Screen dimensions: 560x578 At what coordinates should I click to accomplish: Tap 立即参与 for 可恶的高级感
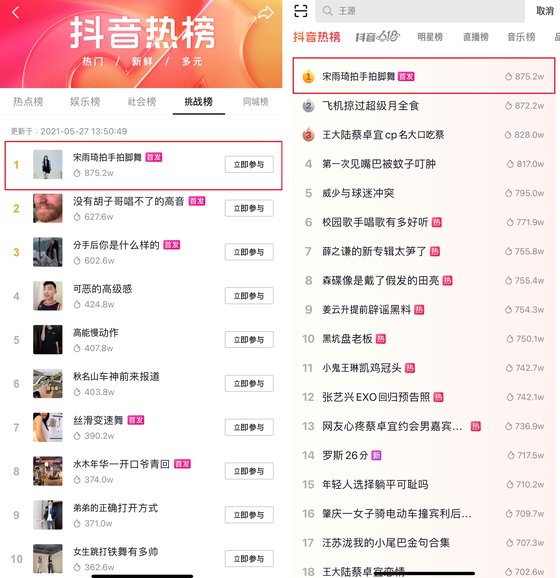pyautogui.click(x=249, y=296)
